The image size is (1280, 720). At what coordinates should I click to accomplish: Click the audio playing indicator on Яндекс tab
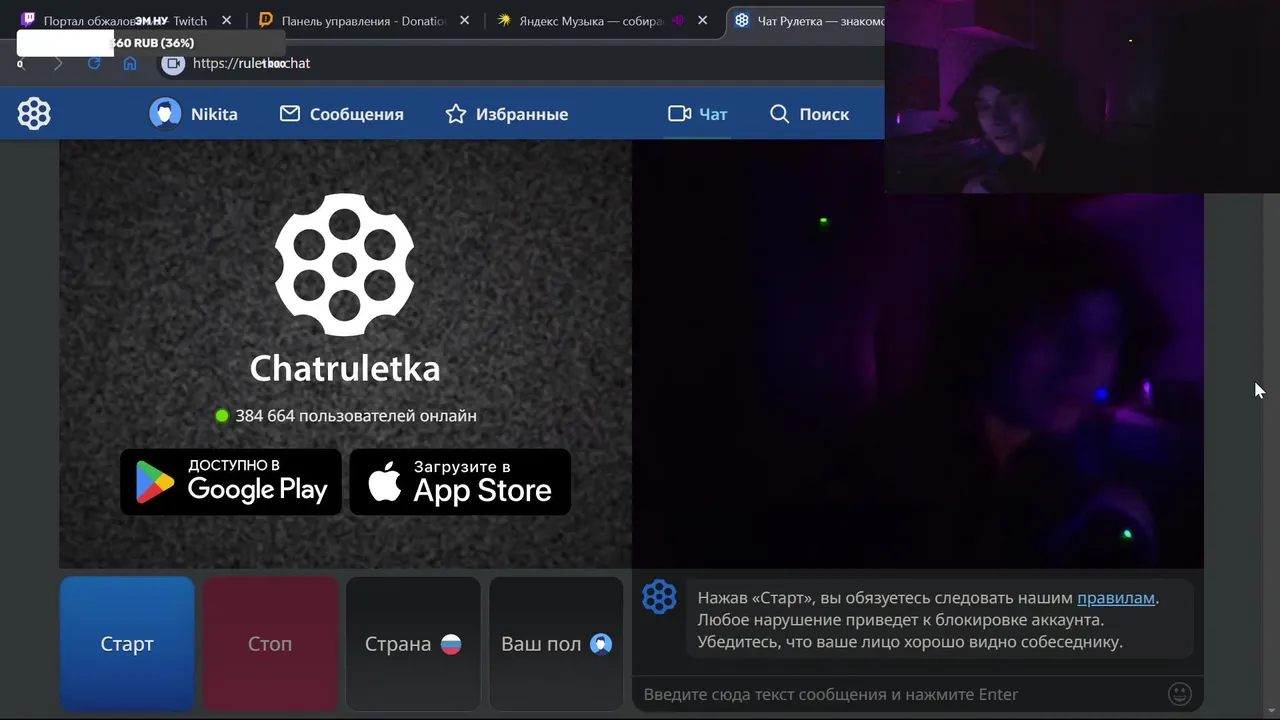click(677, 20)
